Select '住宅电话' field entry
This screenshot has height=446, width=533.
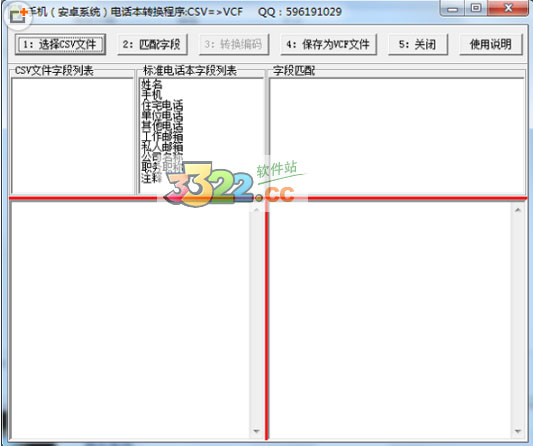(x=162, y=105)
